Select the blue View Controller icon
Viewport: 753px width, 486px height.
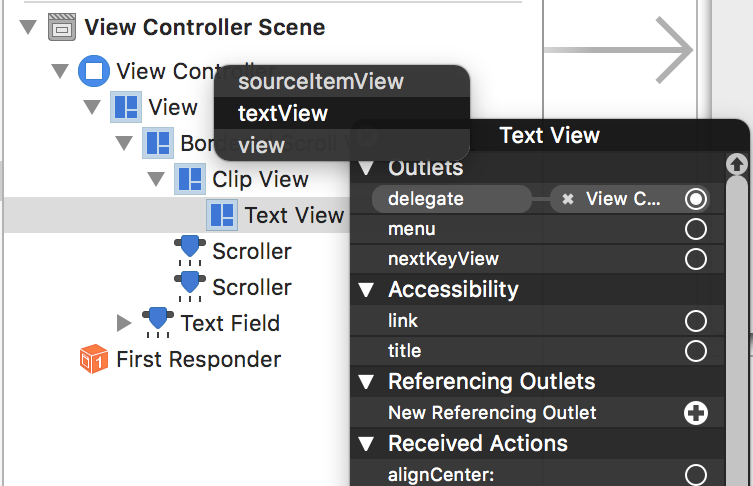[x=94, y=71]
